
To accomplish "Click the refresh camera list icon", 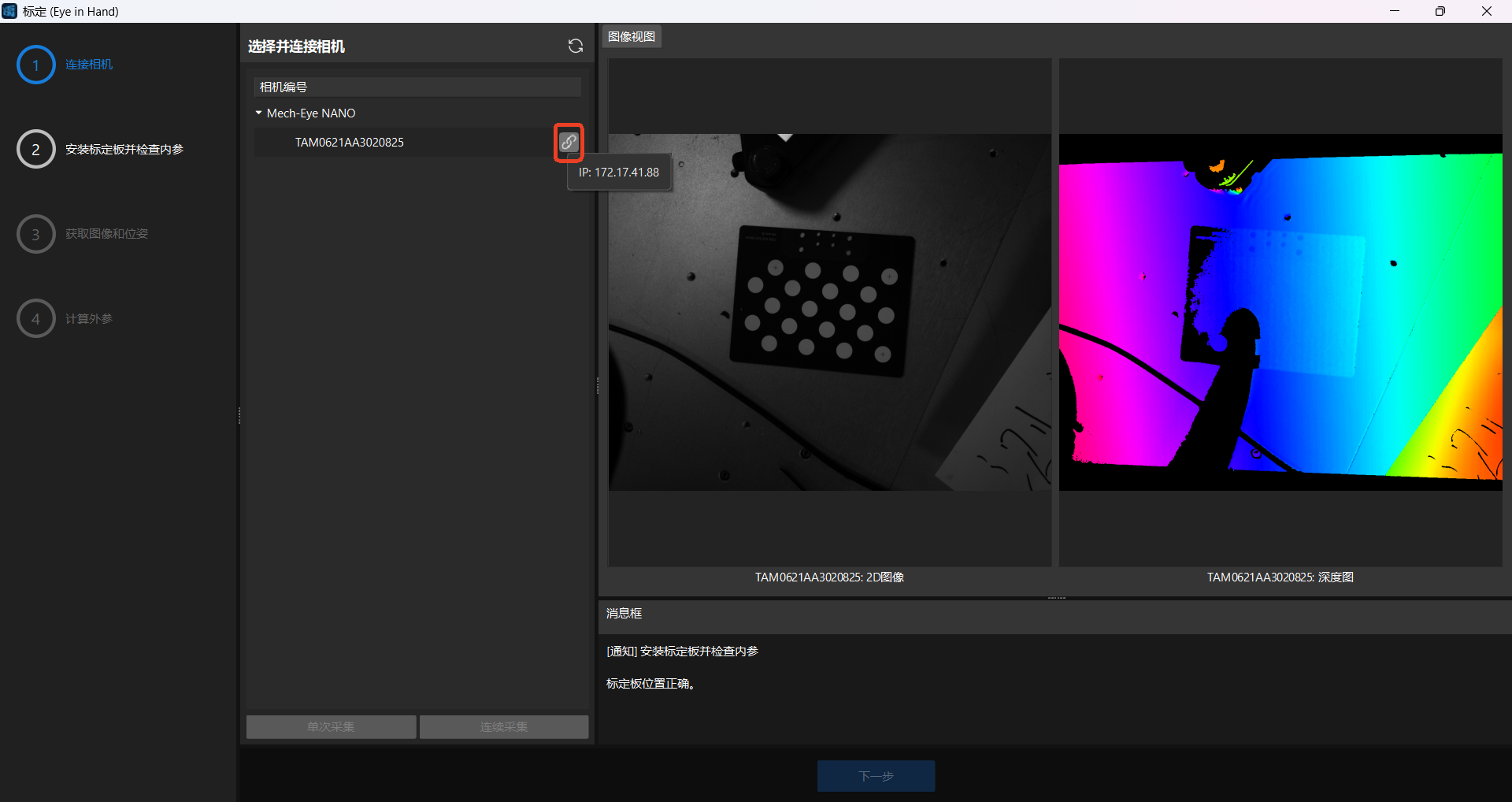I will (x=576, y=46).
